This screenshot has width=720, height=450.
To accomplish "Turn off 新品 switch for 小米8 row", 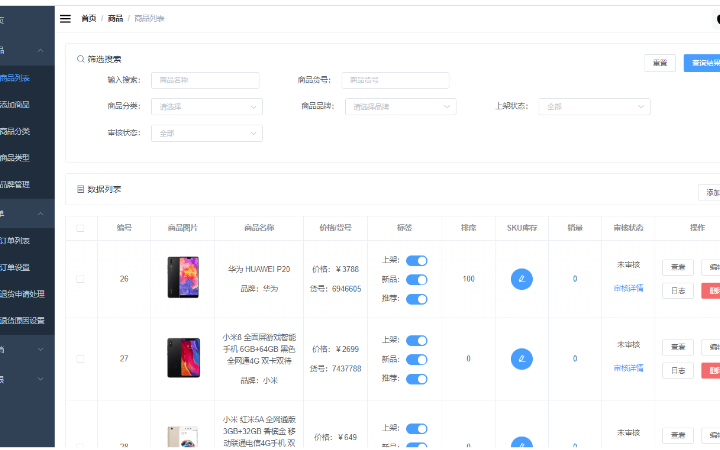I will (x=416, y=360).
